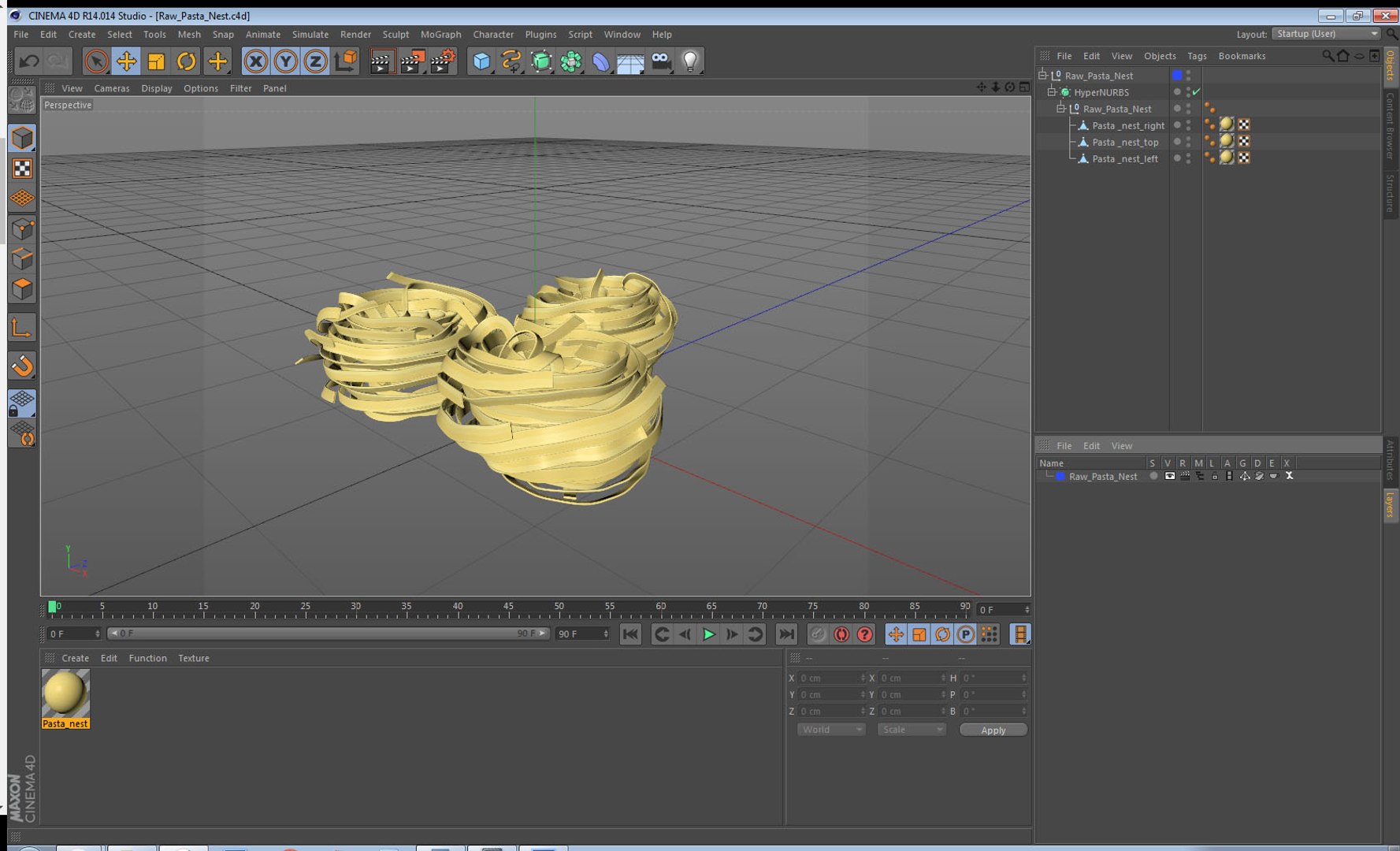The width and height of the screenshot is (1400, 851).
Task: Open the Simulate menu
Action: click(x=310, y=35)
